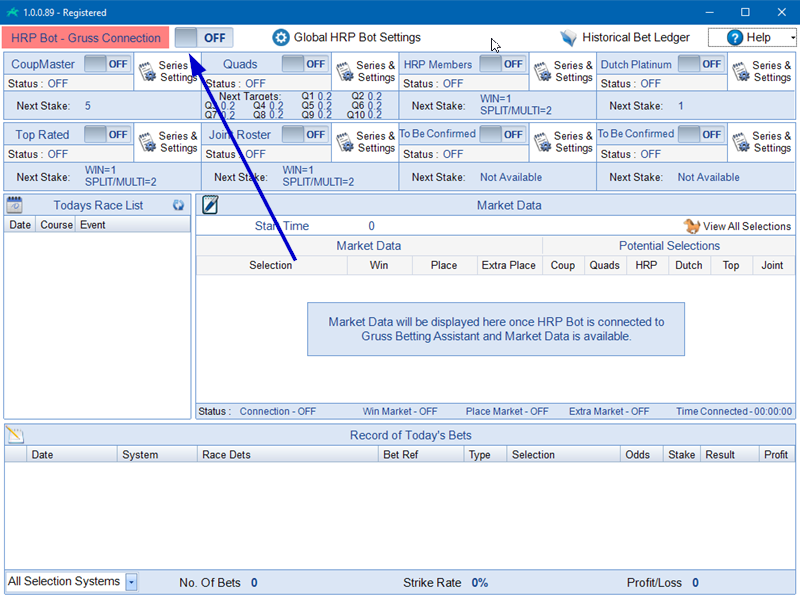Open Global HRP Bot Settings gear icon

280,37
